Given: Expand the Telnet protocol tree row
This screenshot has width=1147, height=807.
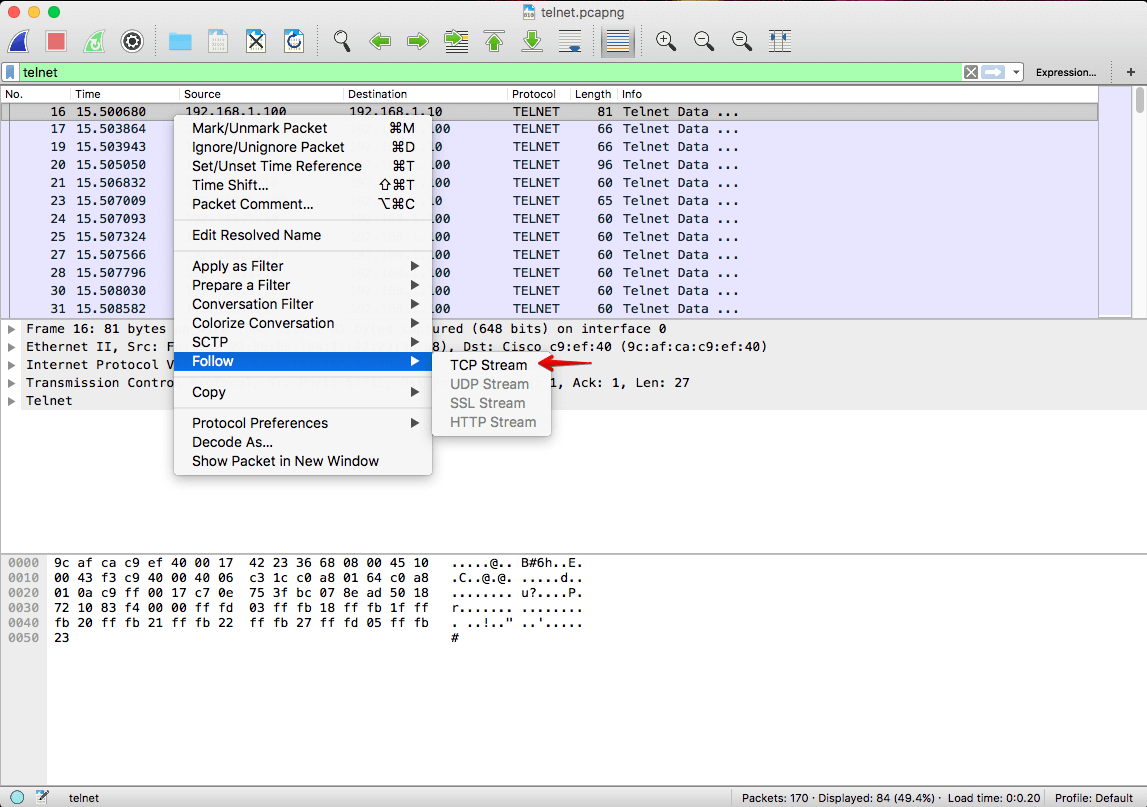Looking at the screenshot, I should 11,401.
